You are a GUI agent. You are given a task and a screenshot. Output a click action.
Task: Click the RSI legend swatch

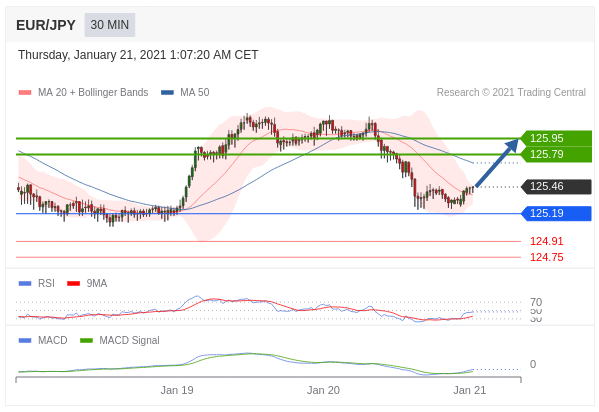[x=25, y=284]
